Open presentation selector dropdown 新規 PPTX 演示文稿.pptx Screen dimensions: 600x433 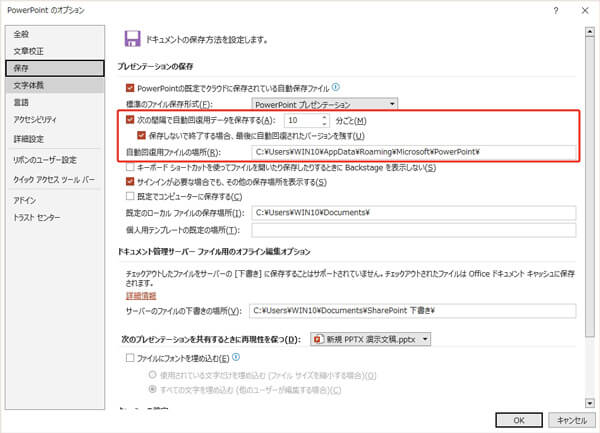click(370, 339)
